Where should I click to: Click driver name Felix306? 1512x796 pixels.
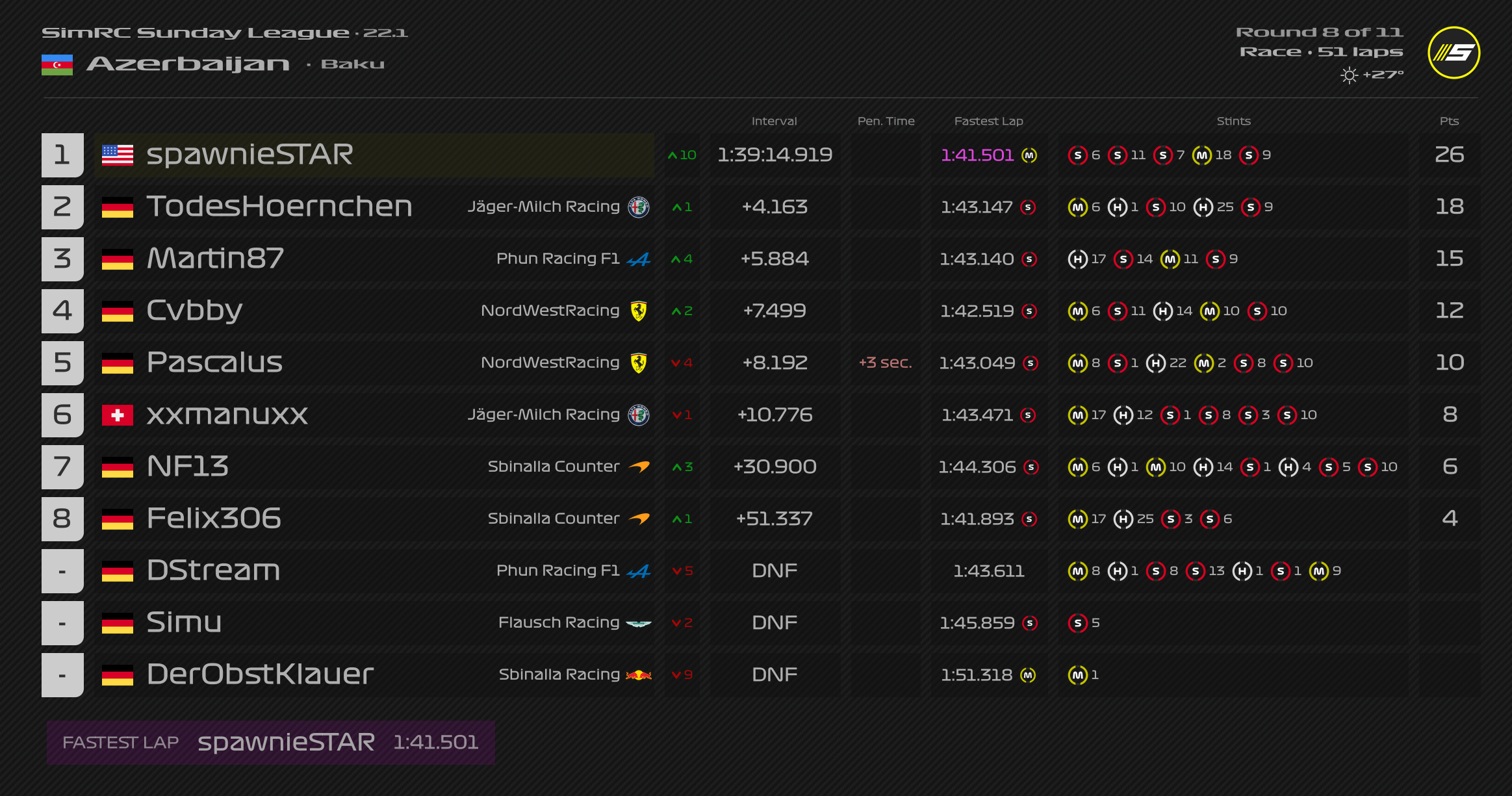[x=214, y=519]
